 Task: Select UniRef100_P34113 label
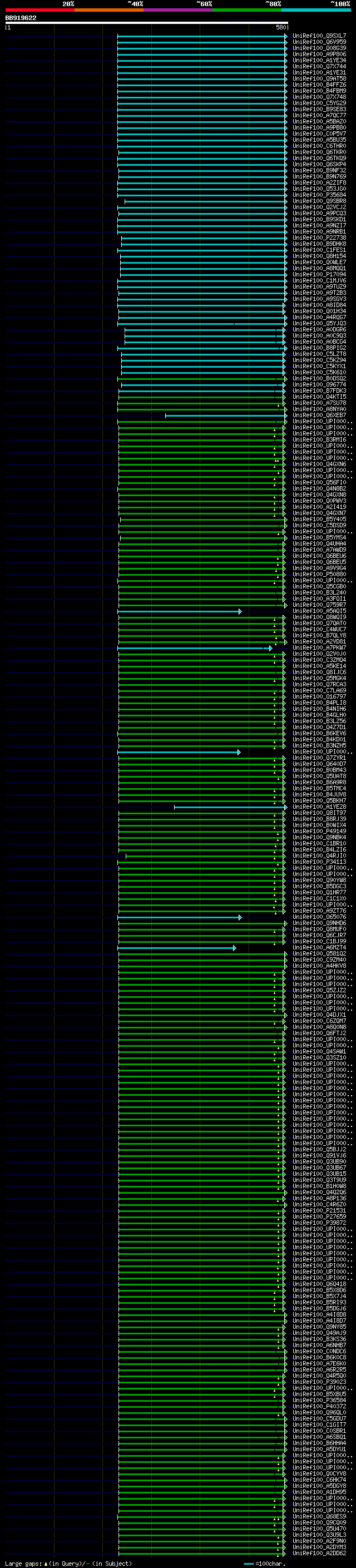point(319,862)
